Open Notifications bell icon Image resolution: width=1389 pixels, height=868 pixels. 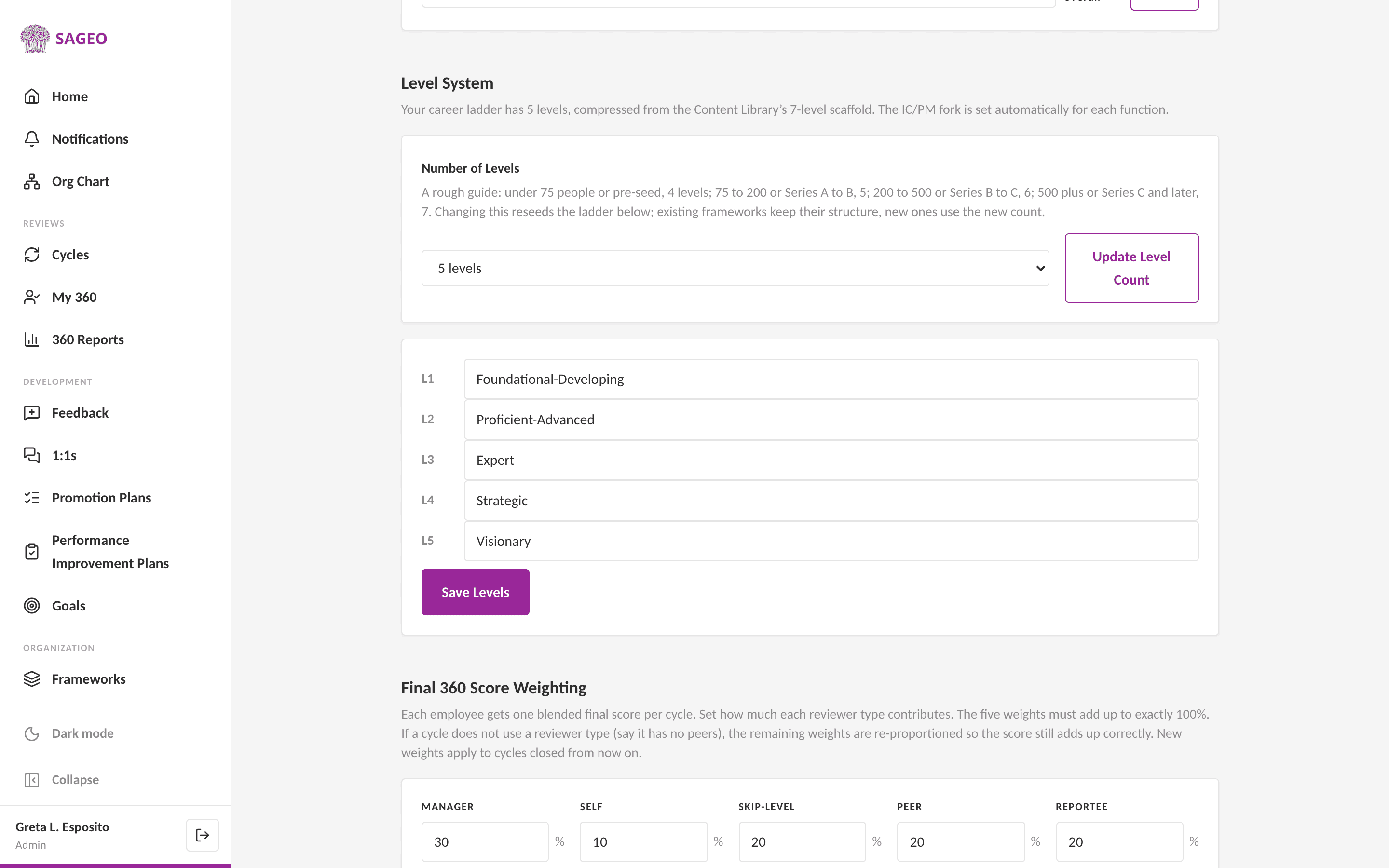pos(31,138)
